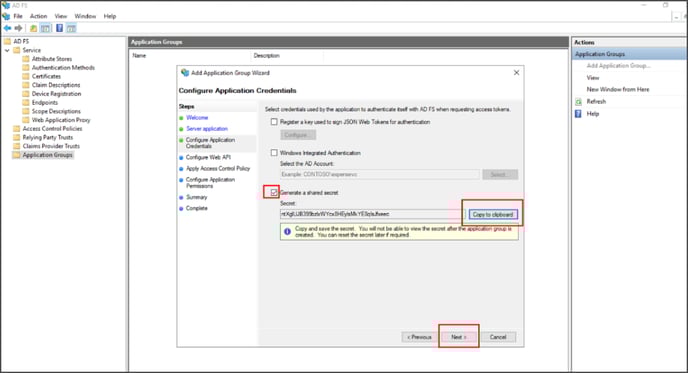688x373 pixels.
Task: Click the Configure Application Permissions step
Action: tap(210, 183)
